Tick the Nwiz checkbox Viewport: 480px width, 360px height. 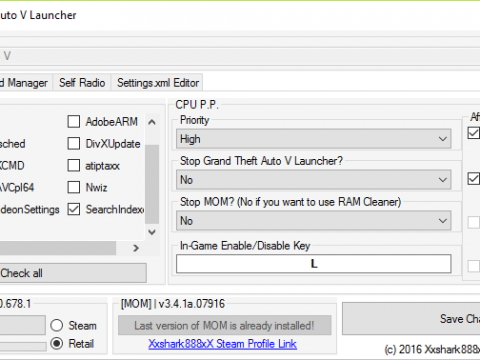(74, 187)
